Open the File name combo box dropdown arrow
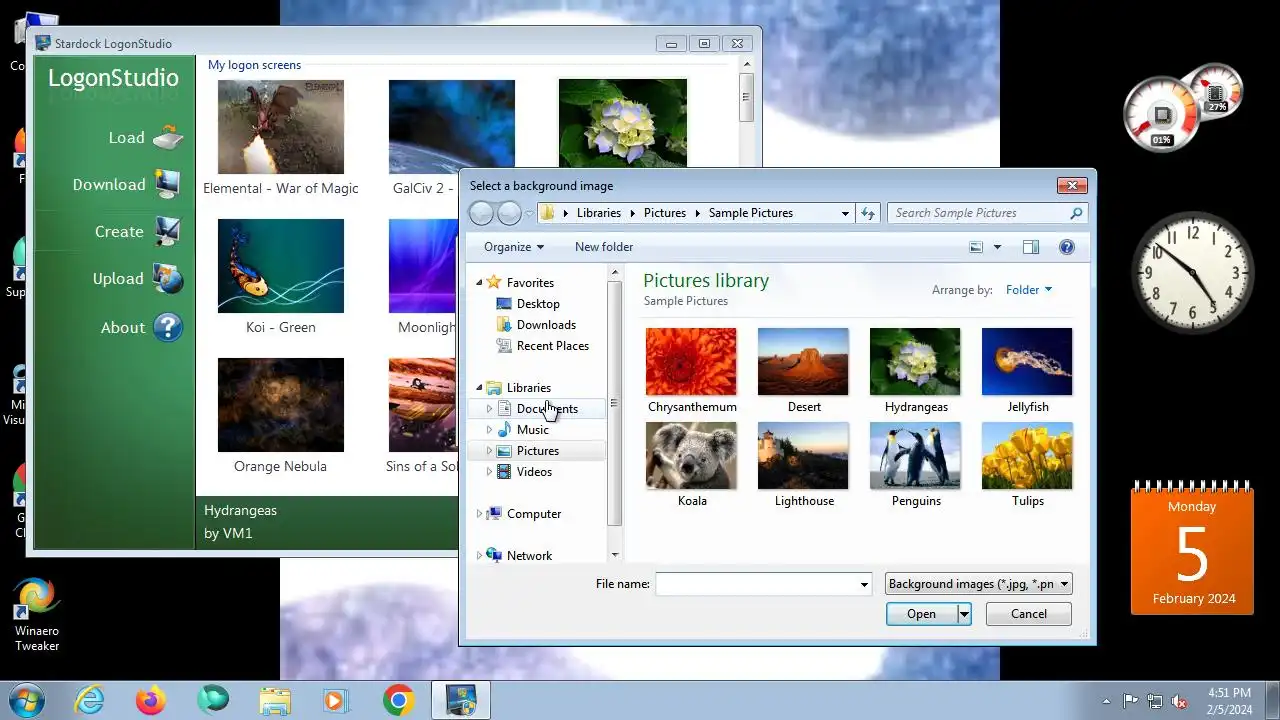This screenshot has height=720, width=1280. pyautogui.click(x=864, y=584)
